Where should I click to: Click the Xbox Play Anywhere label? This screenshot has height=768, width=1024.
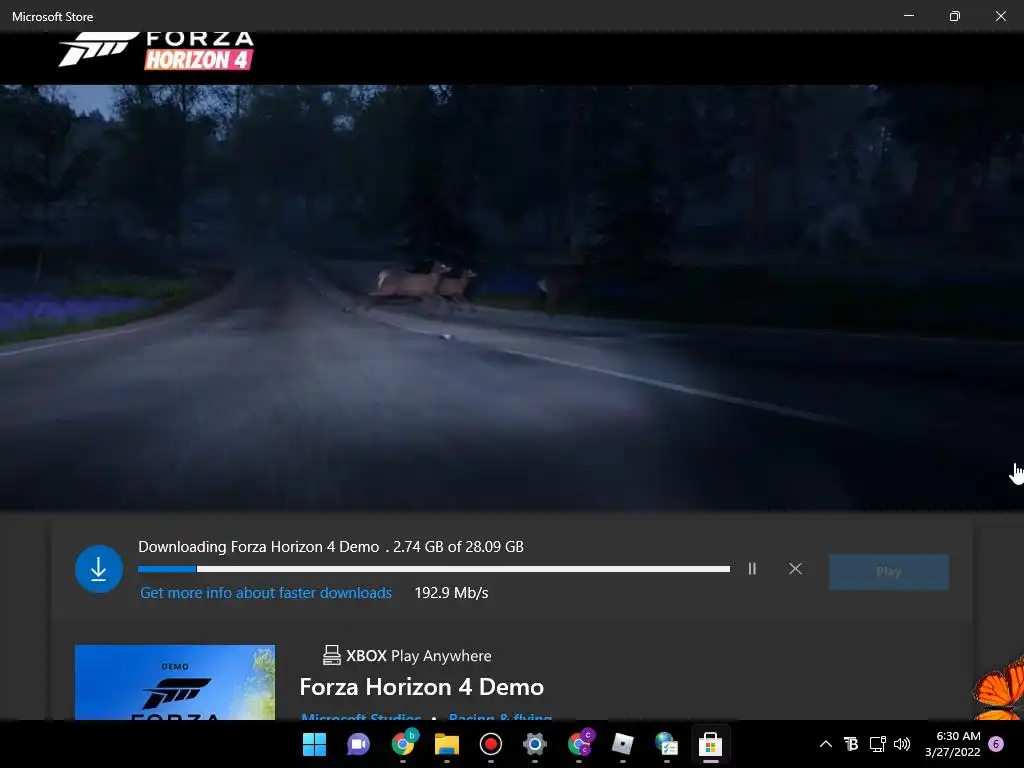click(419, 656)
